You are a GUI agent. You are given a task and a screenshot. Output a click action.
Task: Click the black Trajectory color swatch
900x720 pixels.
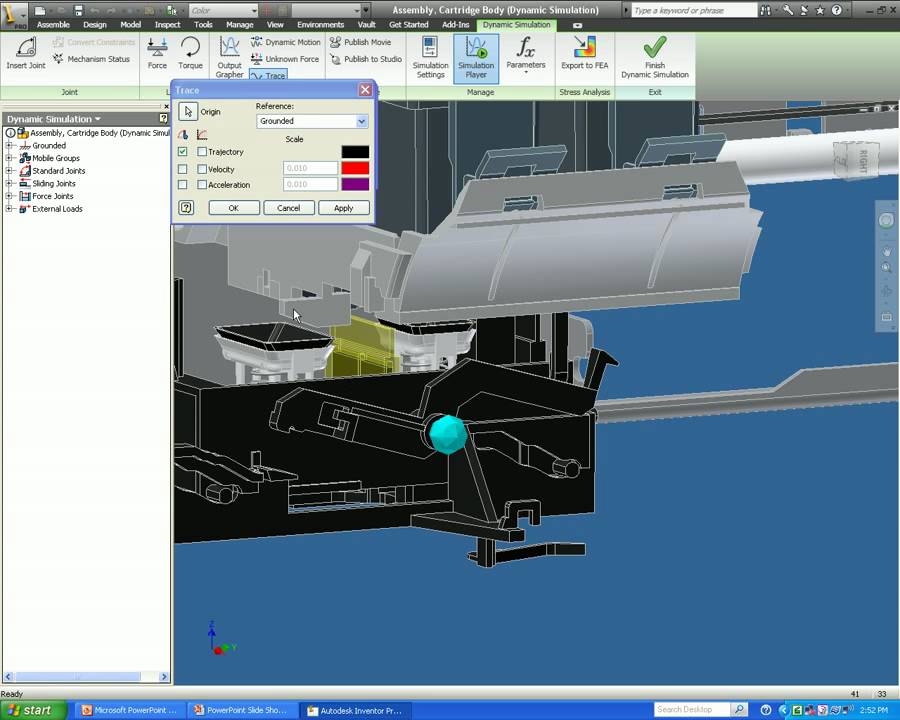355,152
